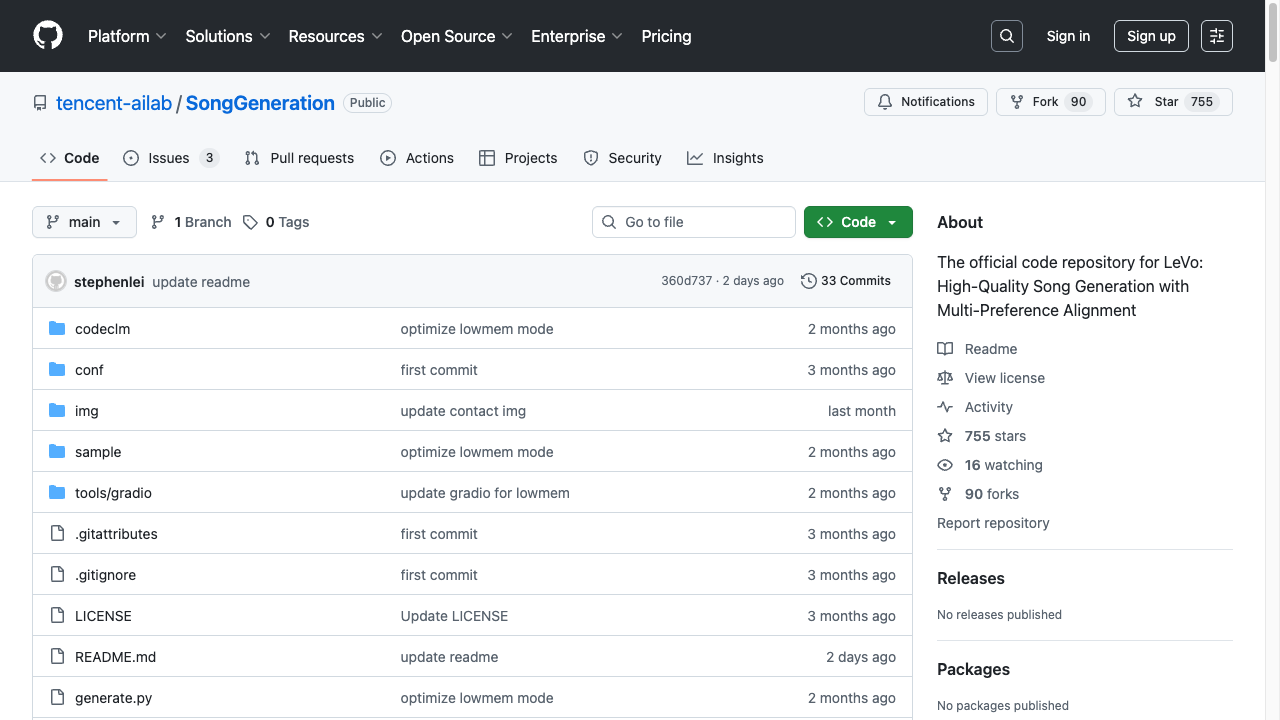
Task: Click the Activity pulse icon
Action: (x=945, y=407)
